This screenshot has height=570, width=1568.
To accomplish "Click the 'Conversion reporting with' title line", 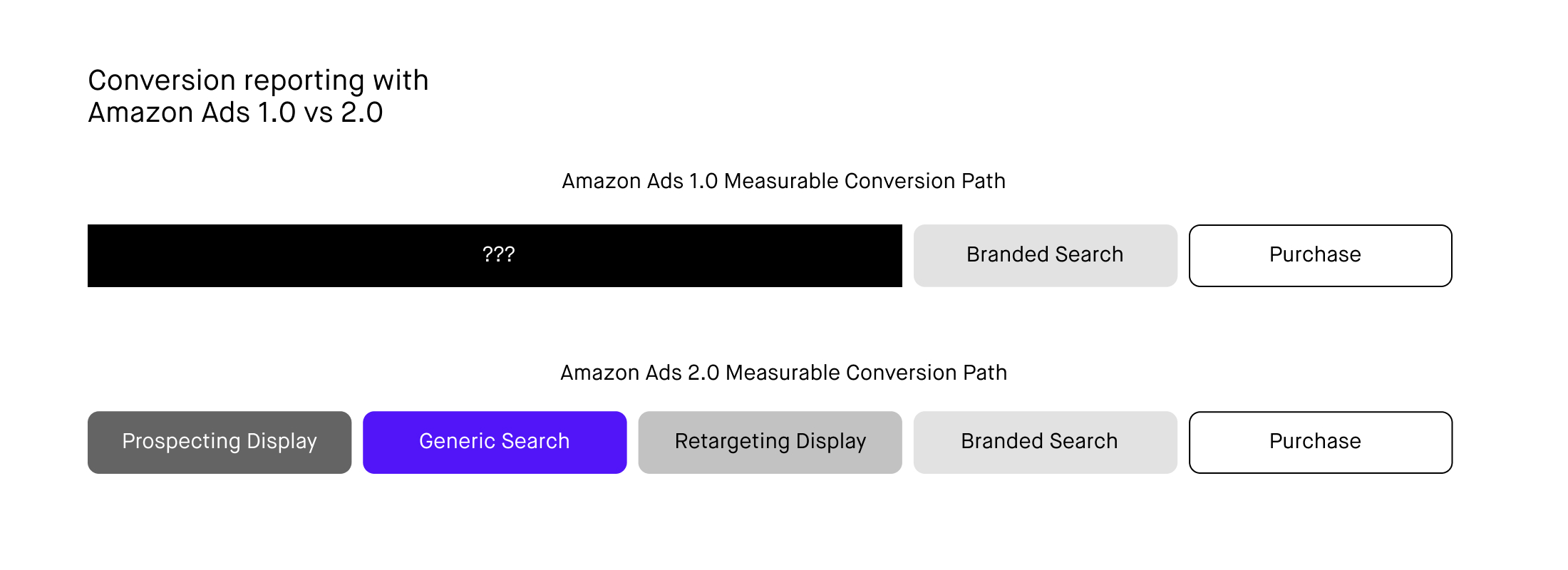I will pos(258,81).
